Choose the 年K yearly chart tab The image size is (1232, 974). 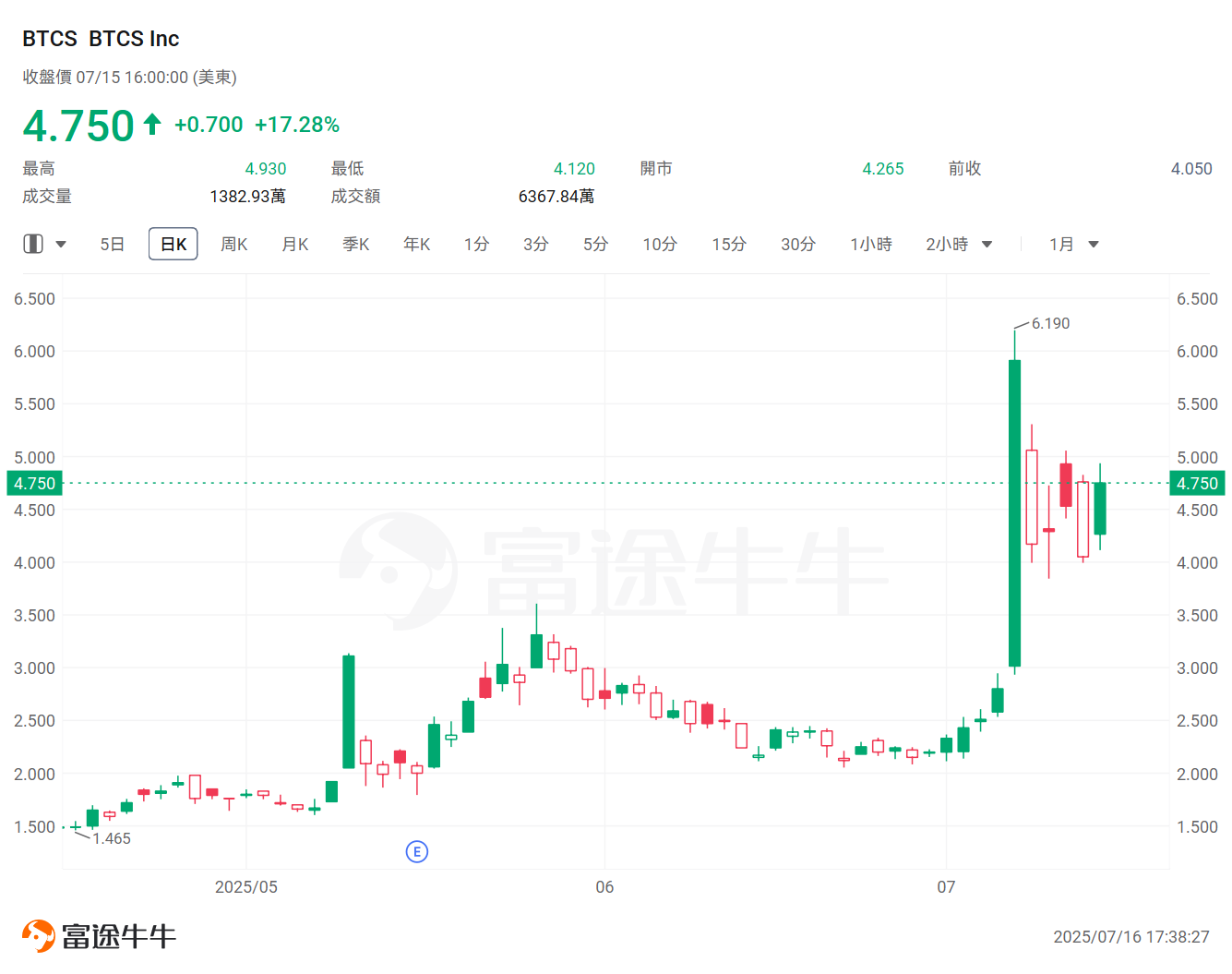[416, 245]
